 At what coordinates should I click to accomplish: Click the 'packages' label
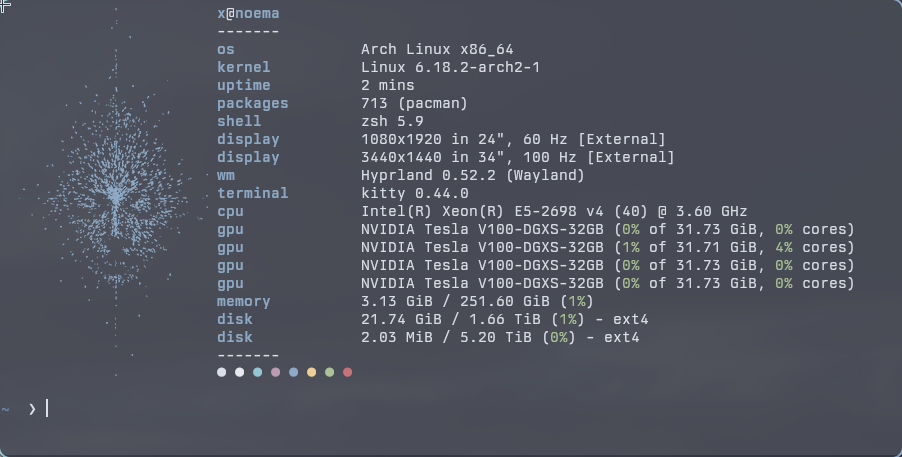tap(253, 104)
